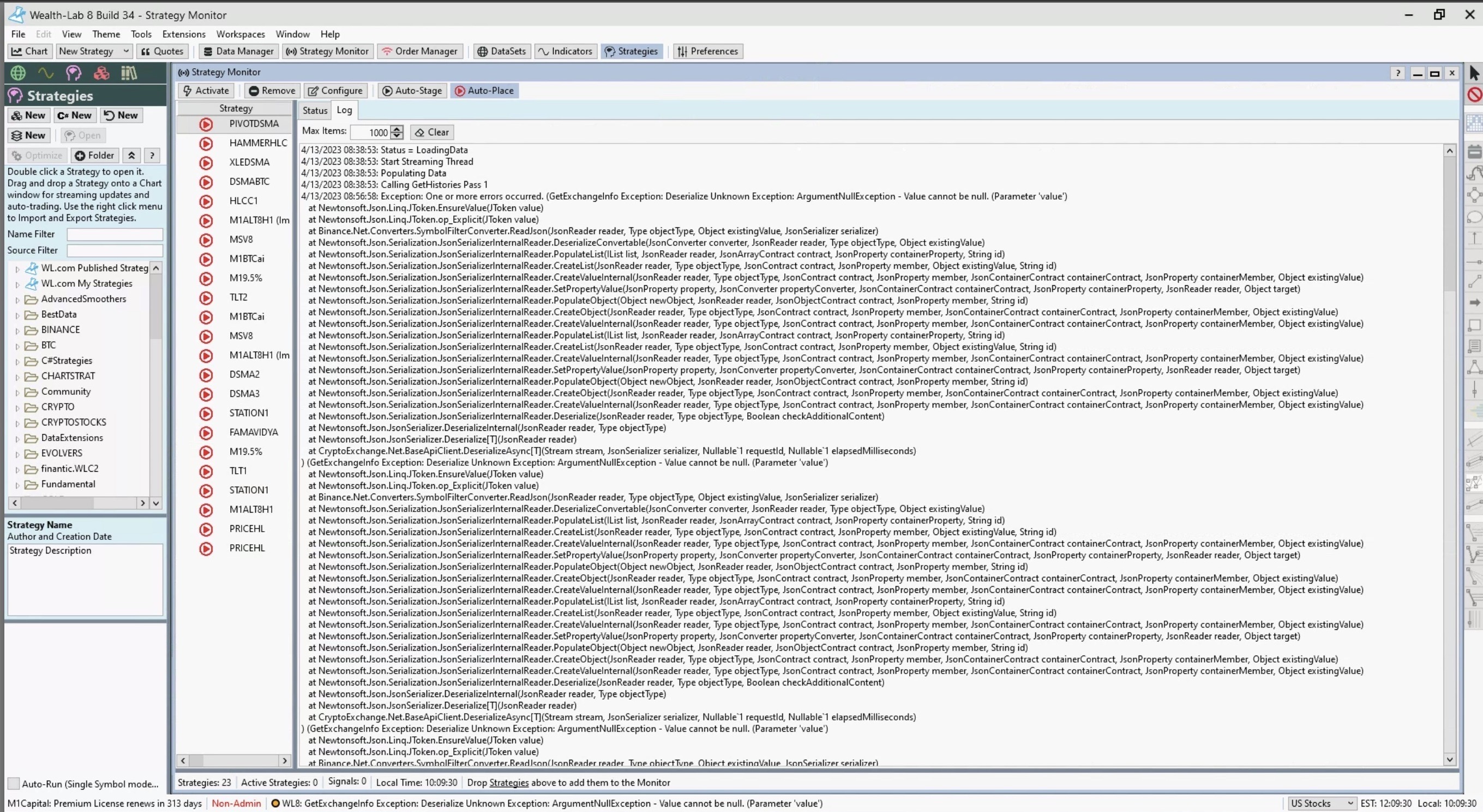The image size is (1483, 812).
Task: Open the Order Manager toolbar button
Action: pos(419,51)
